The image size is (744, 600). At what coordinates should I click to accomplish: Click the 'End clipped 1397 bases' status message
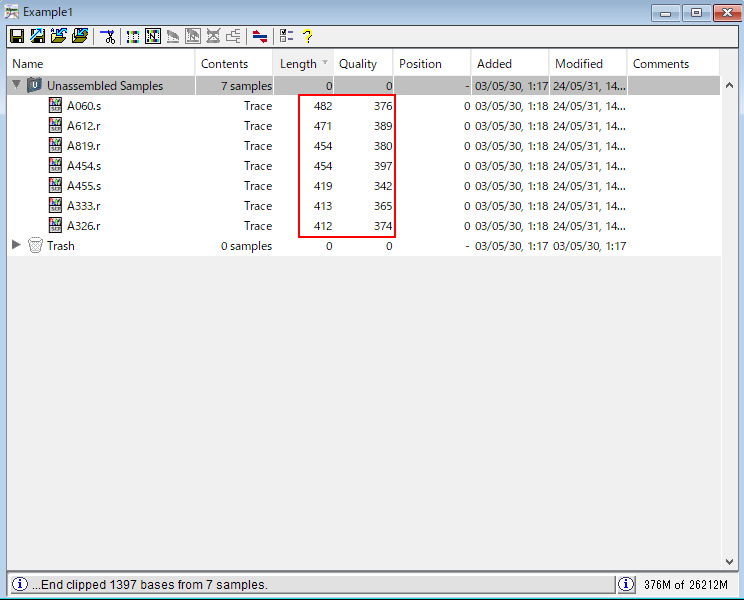(x=150, y=584)
